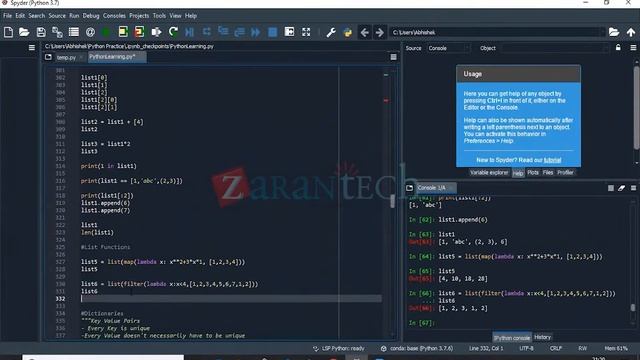Open the Object combo box
Screen dimensions: 640x360
(555, 48)
